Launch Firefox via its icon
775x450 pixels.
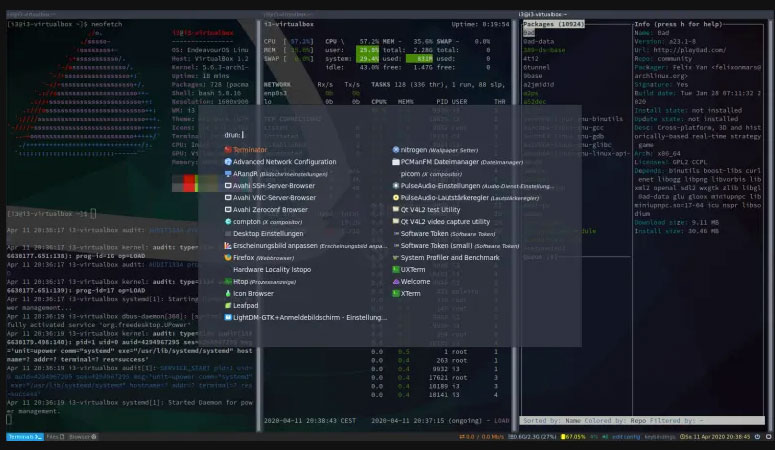point(228,258)
